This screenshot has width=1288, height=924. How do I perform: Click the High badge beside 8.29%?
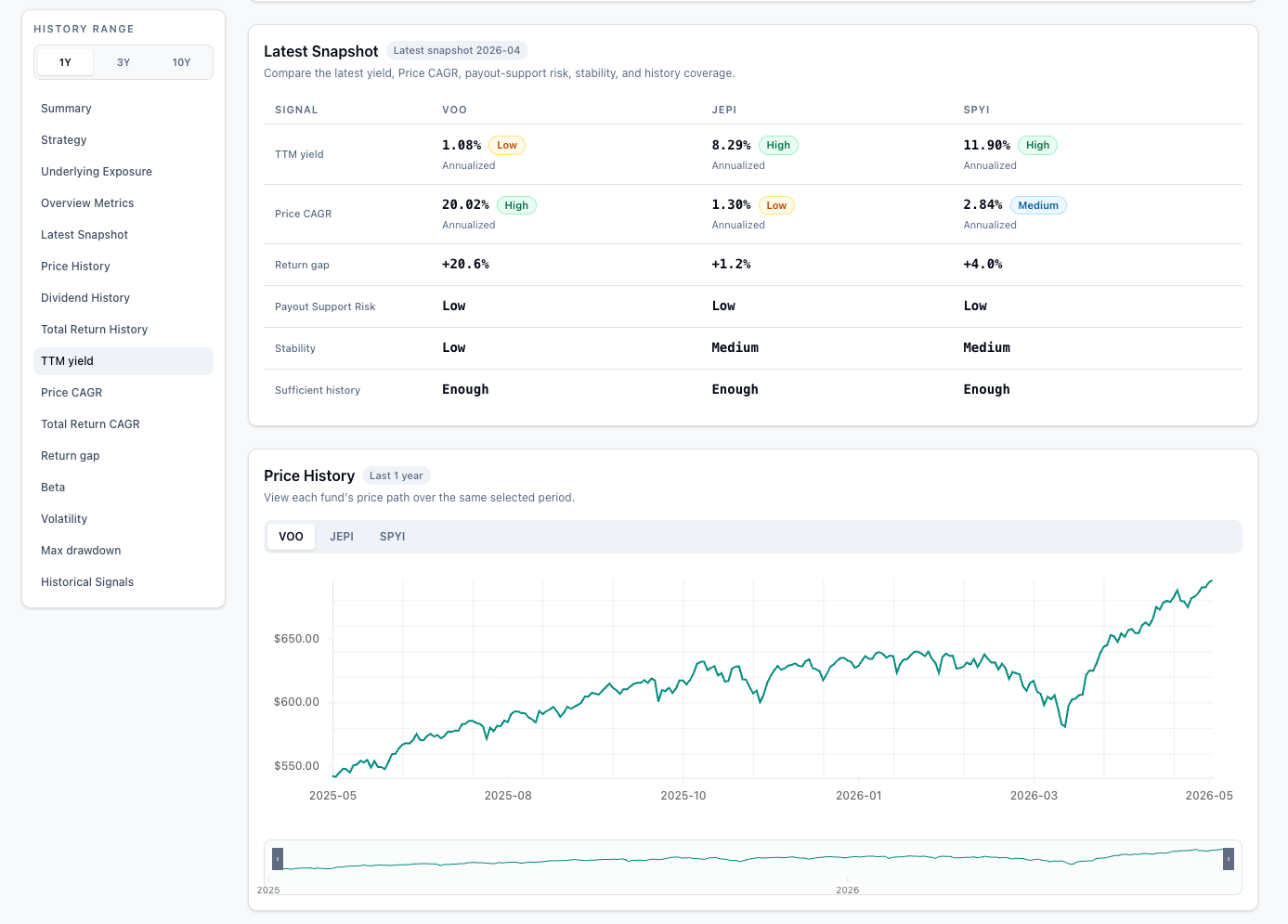[x=778, y=145]
